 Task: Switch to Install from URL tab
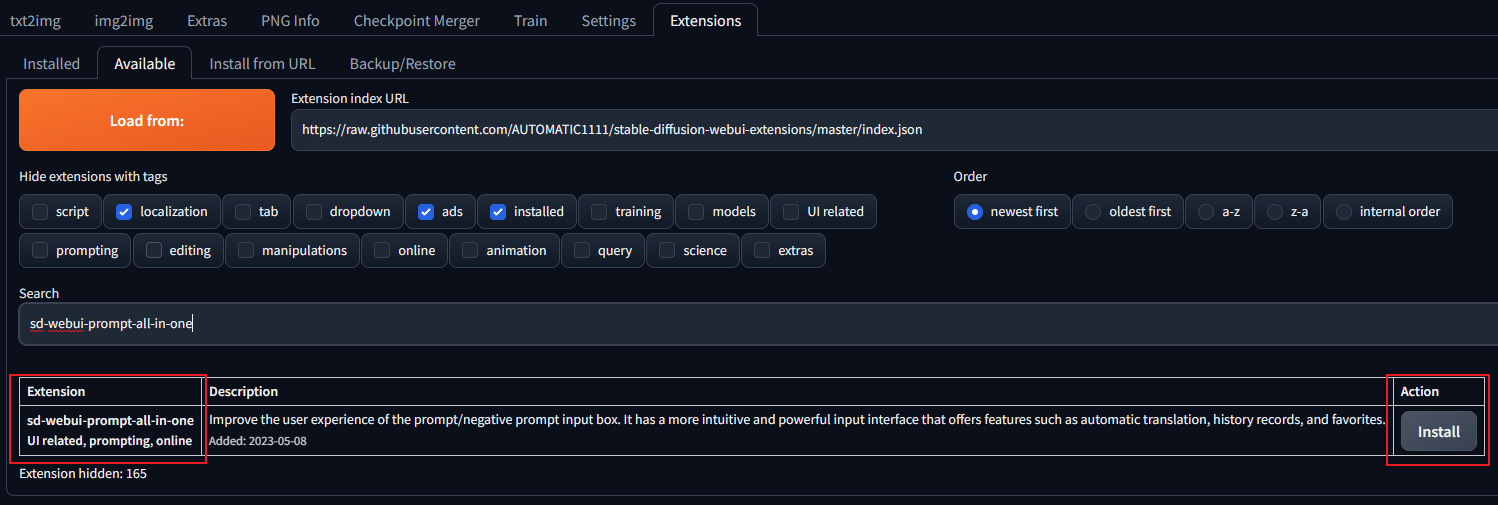[262, 63]
